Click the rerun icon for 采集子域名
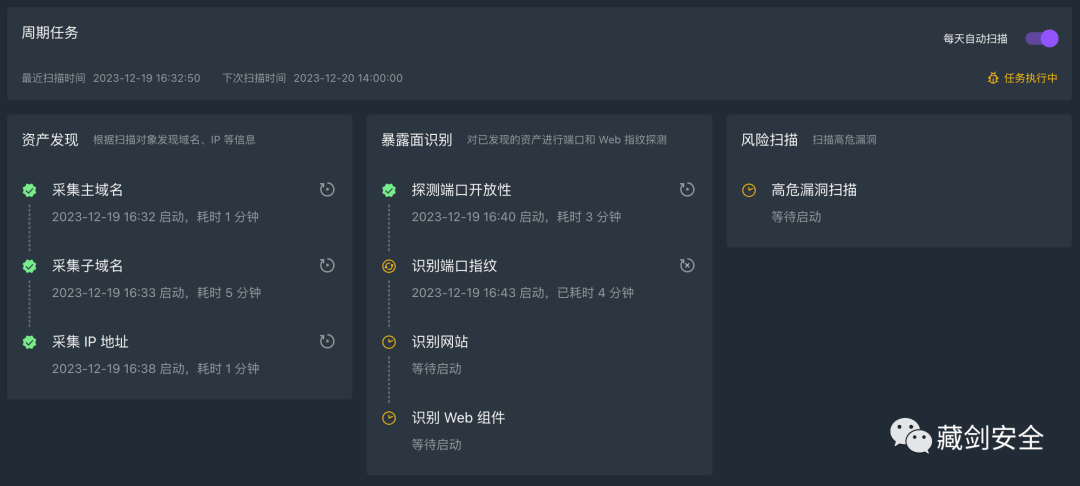Screen dimensions: 1080x486 click(327, 266)
